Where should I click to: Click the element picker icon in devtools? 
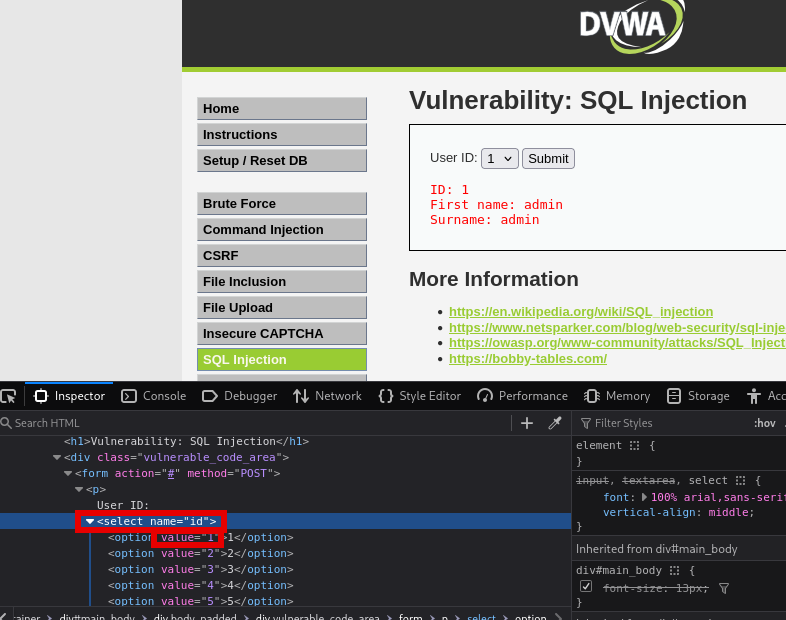9,396
